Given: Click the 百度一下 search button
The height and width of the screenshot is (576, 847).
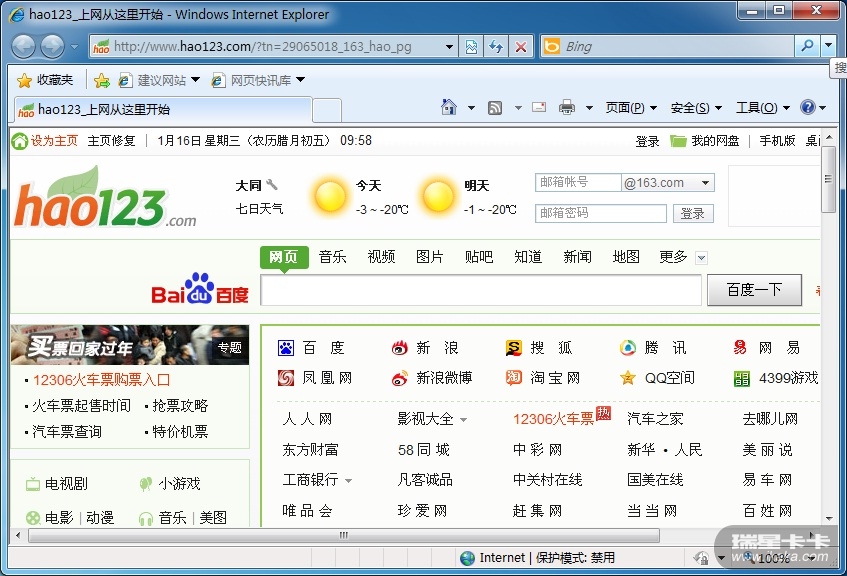Looking at the screenshot, I should coord(754,290).
